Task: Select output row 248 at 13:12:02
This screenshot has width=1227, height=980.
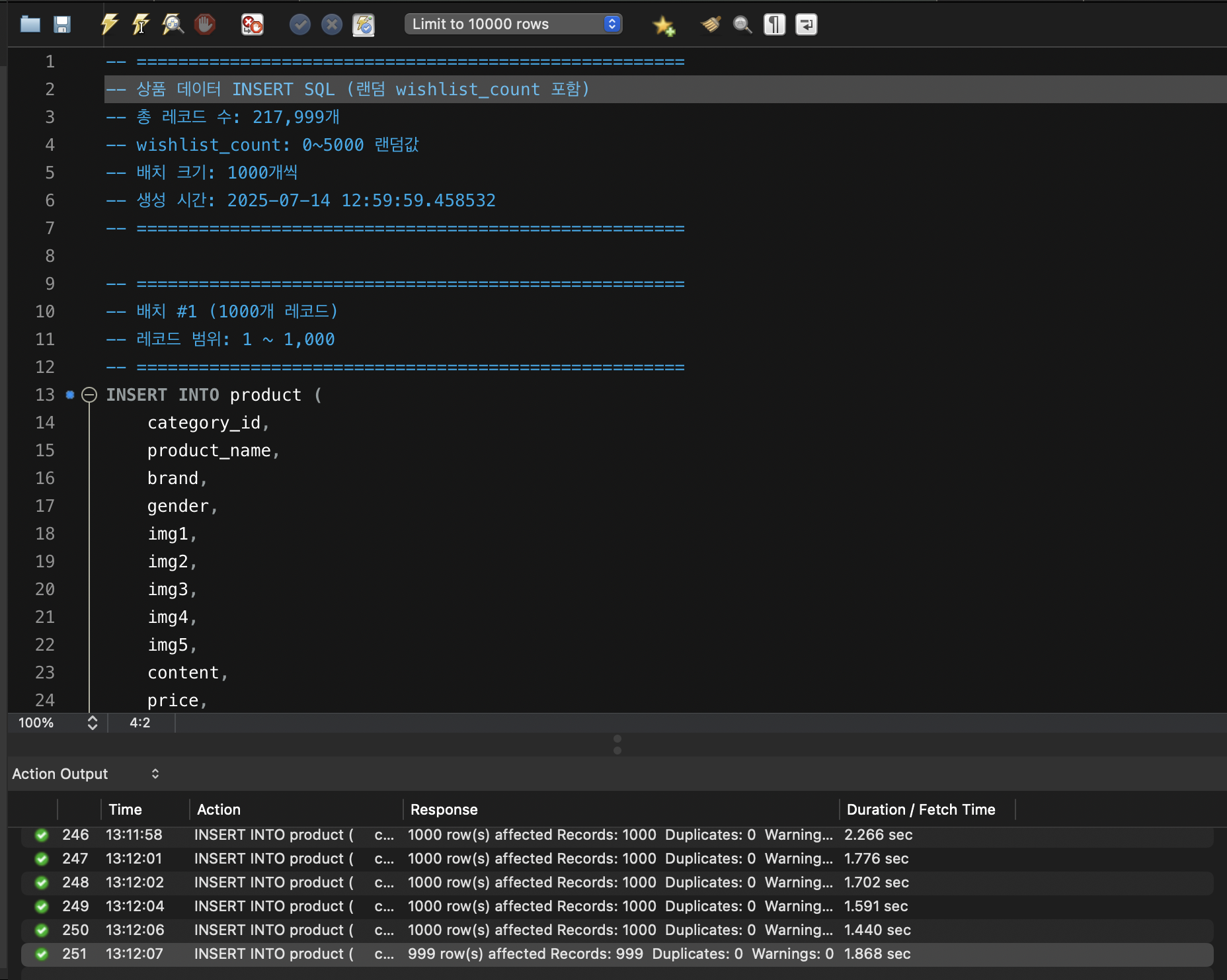Action: pyautogui.click(x=617, y=882)
